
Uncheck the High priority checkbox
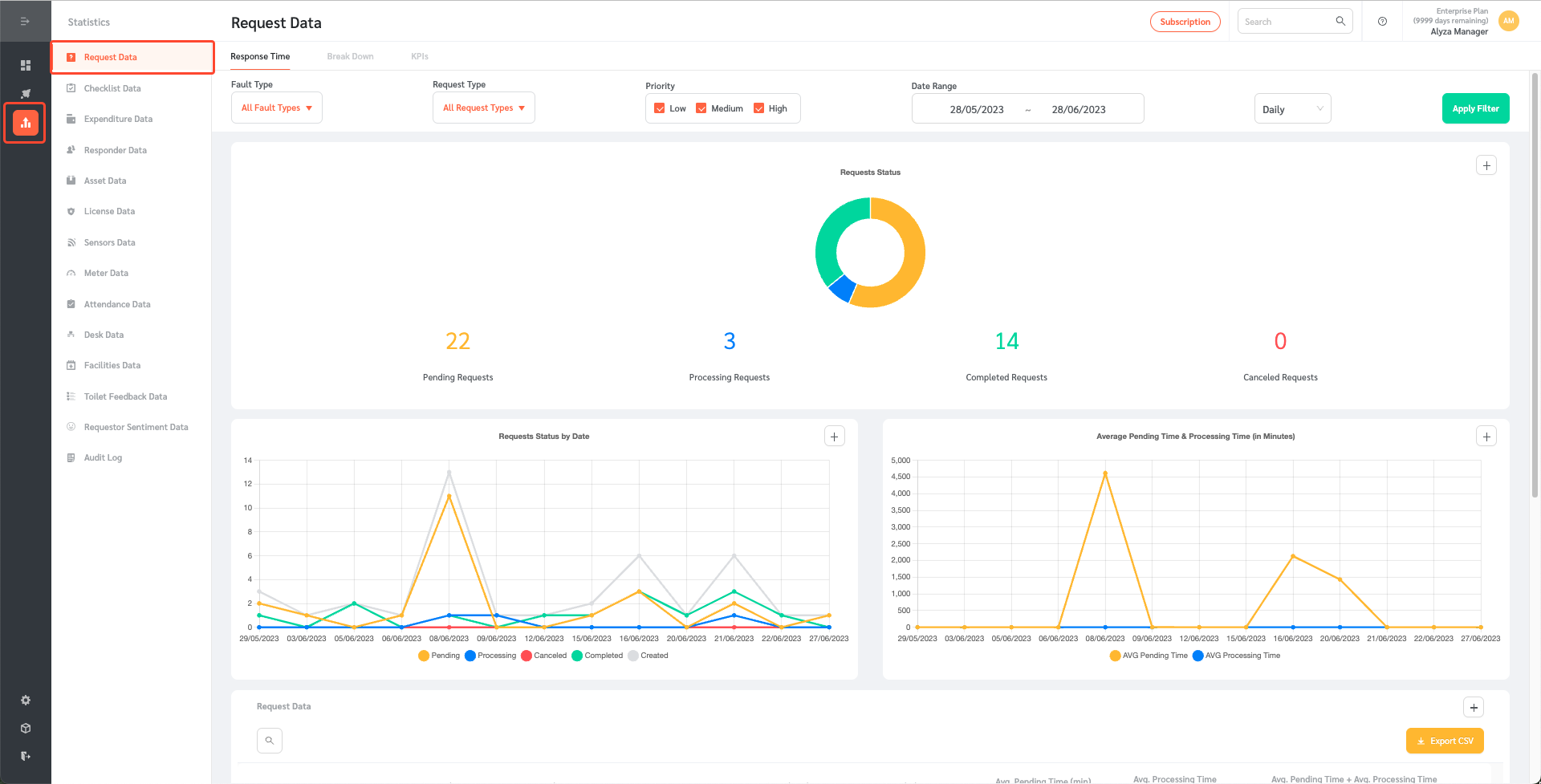pyautogui.click(x=760, y=108)
